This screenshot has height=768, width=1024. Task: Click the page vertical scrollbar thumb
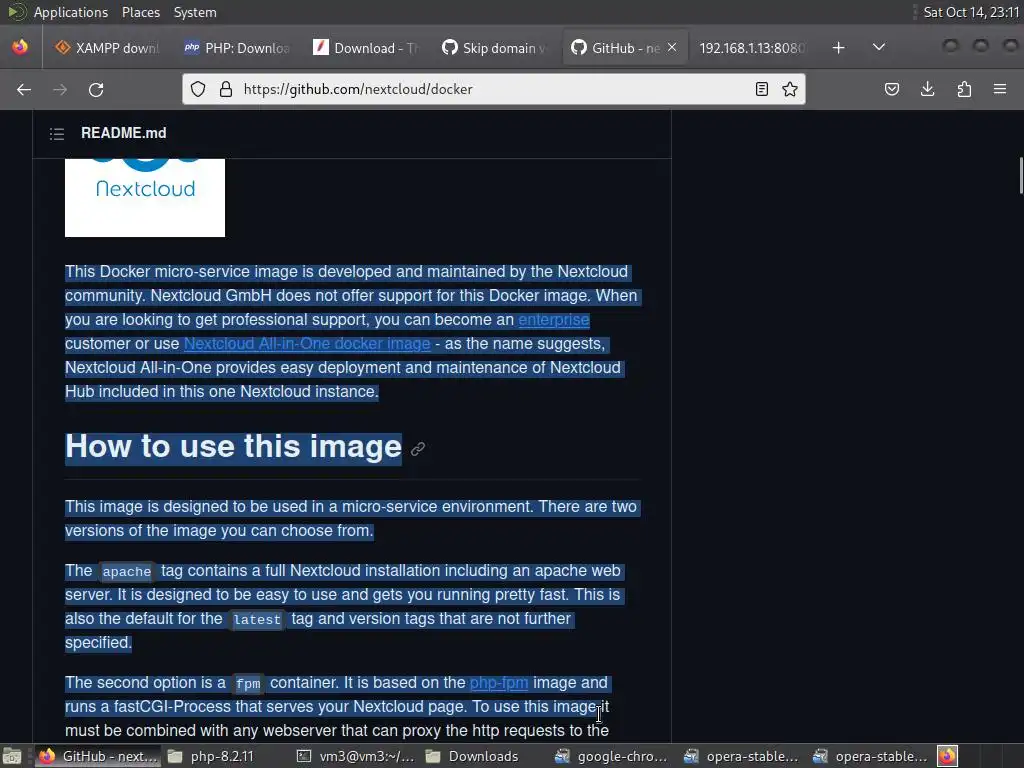(x=1020, y=175)
